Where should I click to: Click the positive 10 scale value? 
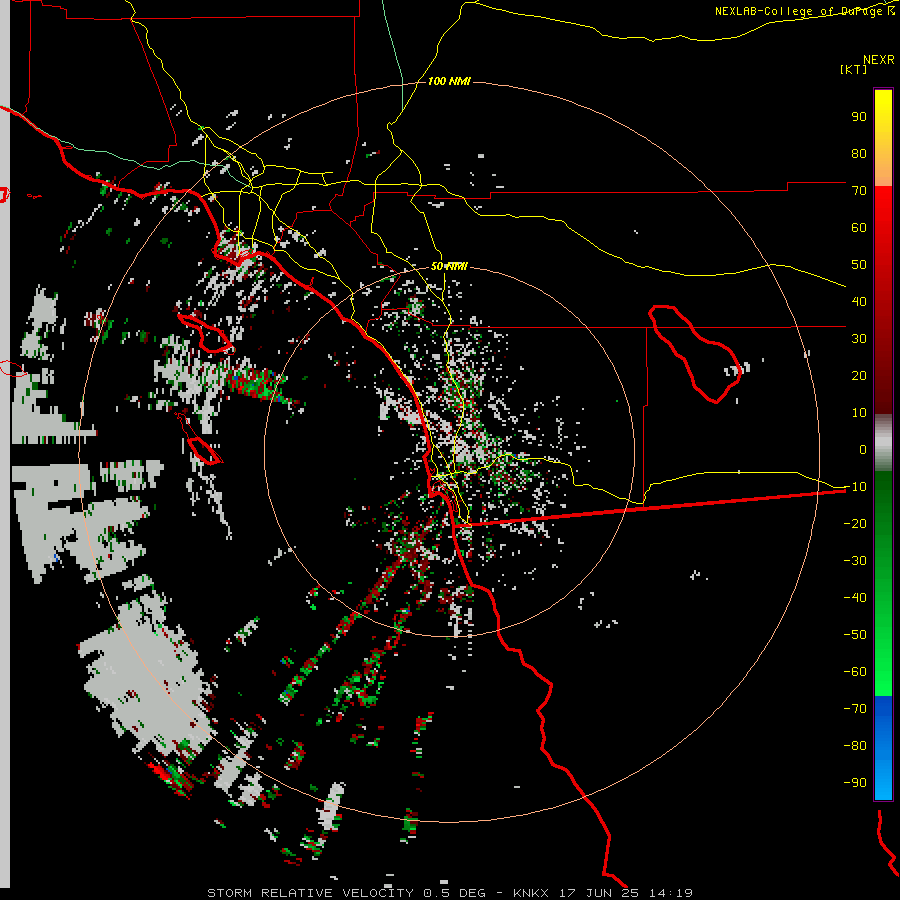(859, 413)
